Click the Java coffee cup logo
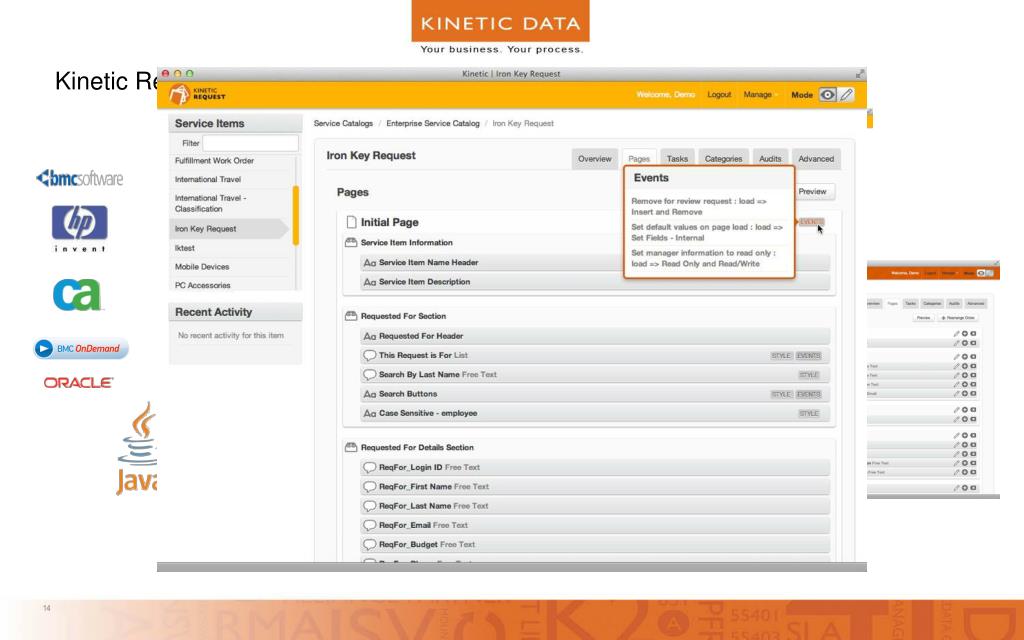Screen dimensions: 1024x640 pyautogui.click(x=137, y=448)
